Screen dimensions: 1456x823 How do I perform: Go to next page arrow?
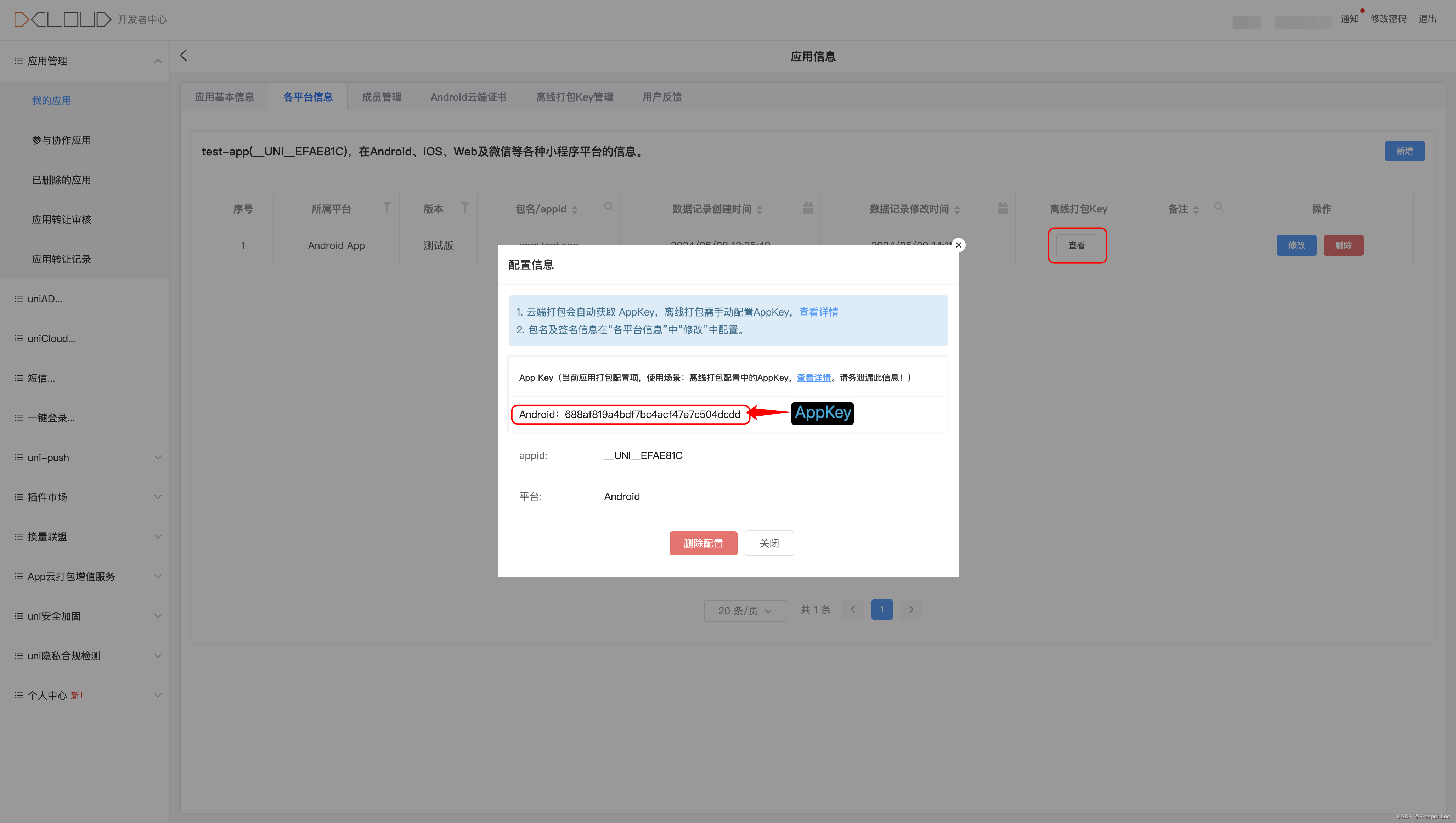910,609
